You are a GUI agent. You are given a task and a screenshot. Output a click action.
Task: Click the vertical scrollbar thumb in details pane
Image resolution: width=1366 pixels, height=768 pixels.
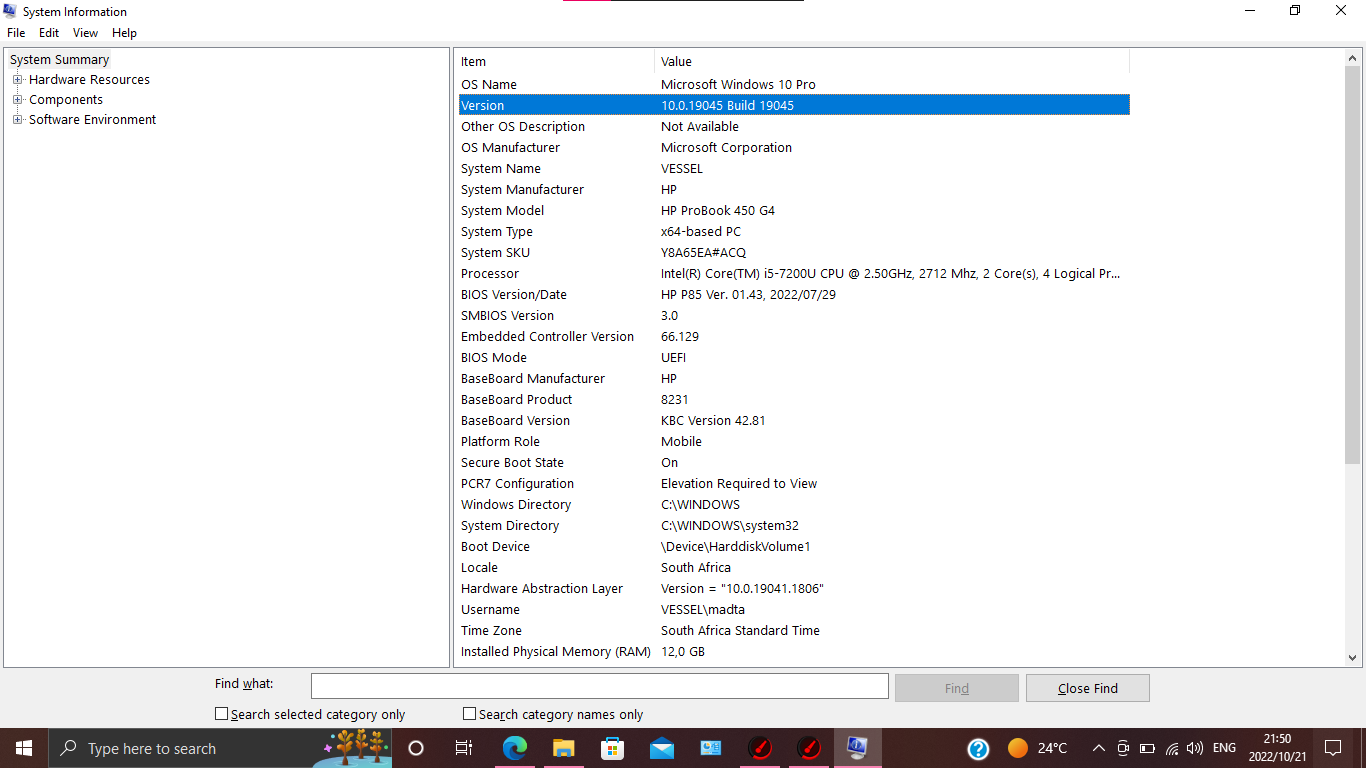[1352, 265]
